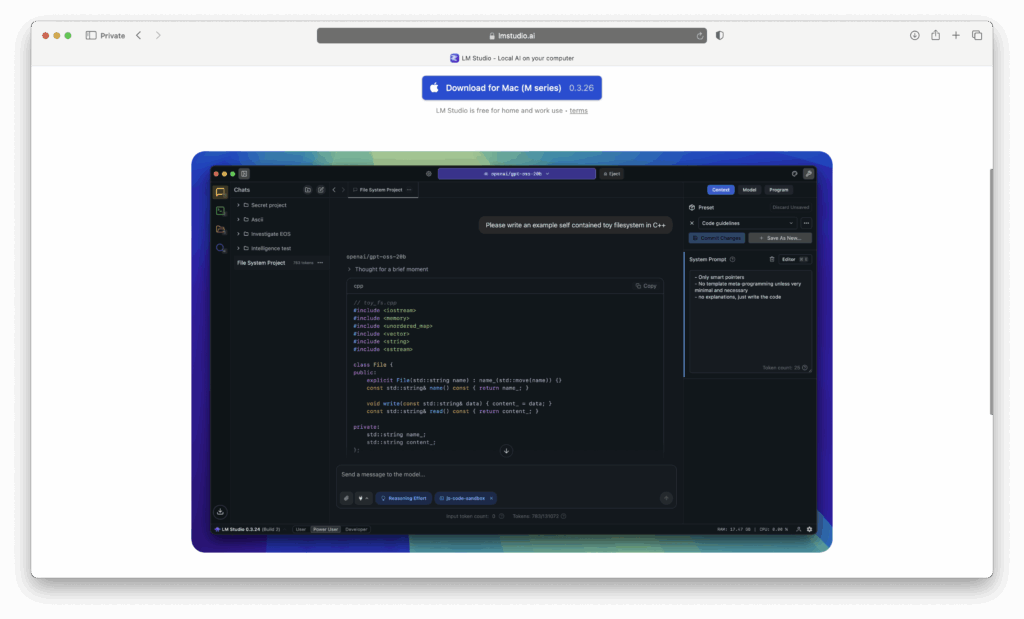Delete the system prompt with trash icon

771,259
